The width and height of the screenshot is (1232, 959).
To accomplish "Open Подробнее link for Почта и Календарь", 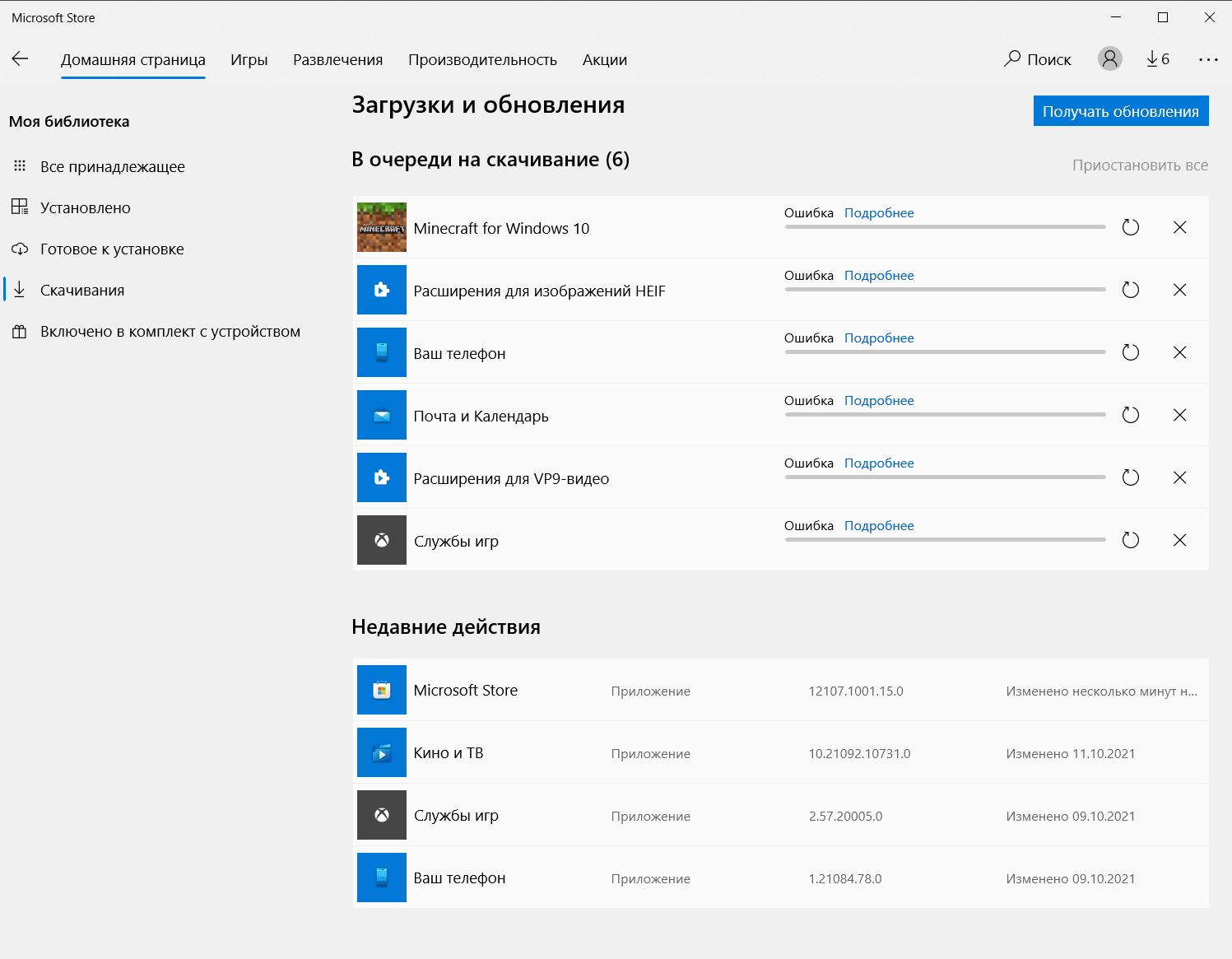I will pyautogui.click(x=879, y=400).
